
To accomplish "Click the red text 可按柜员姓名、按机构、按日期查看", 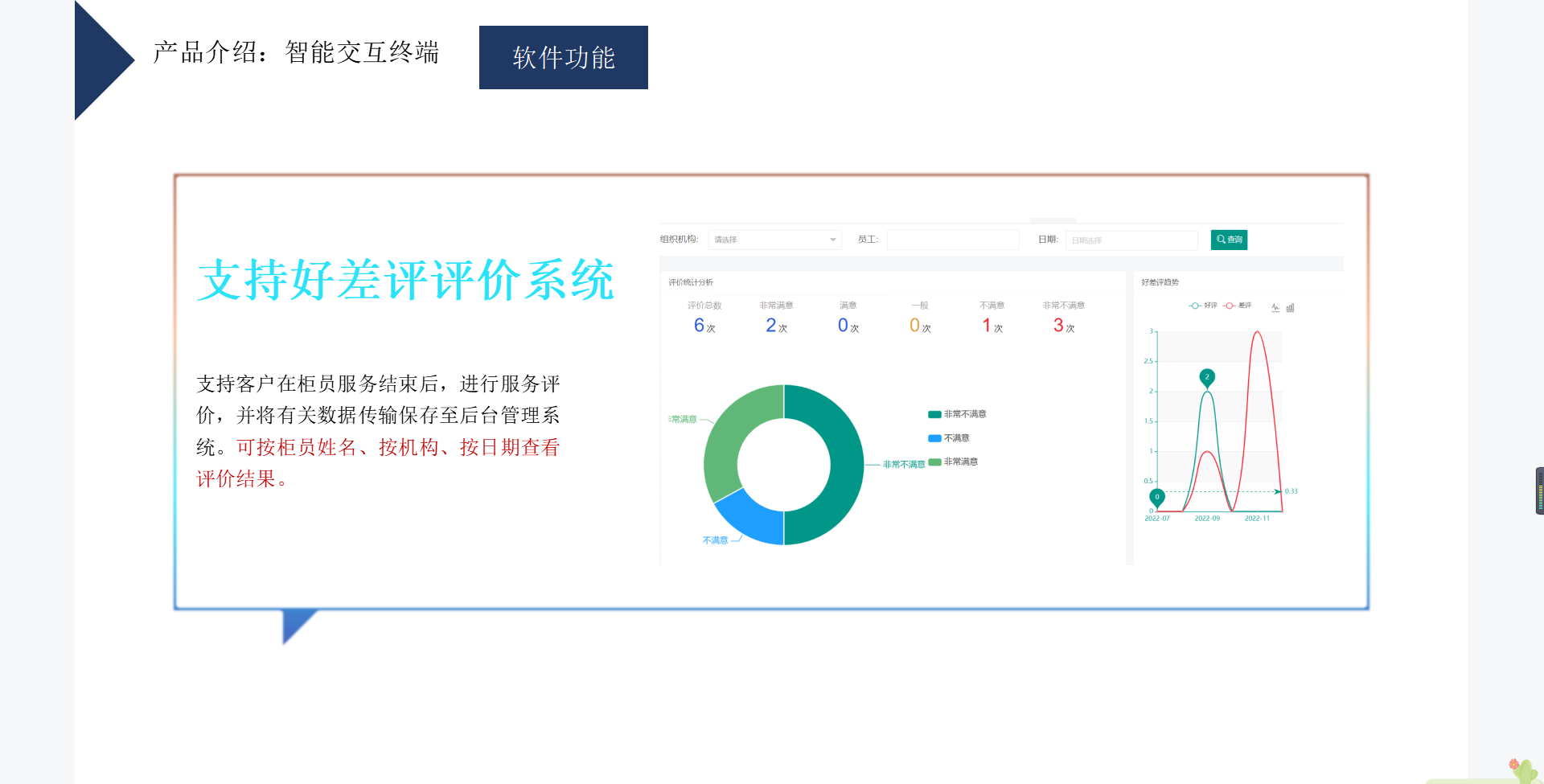I will pos(398,447).
